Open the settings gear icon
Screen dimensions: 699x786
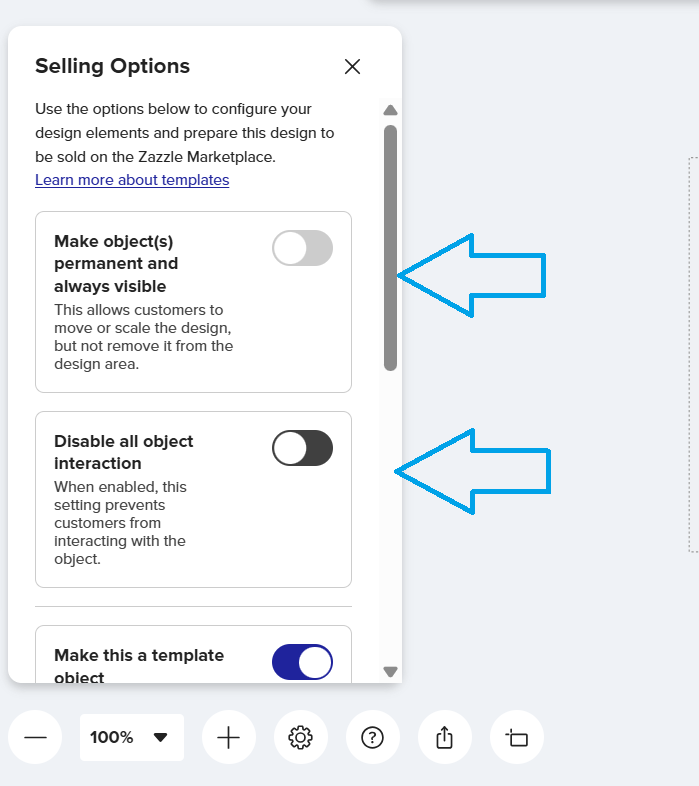300,738
